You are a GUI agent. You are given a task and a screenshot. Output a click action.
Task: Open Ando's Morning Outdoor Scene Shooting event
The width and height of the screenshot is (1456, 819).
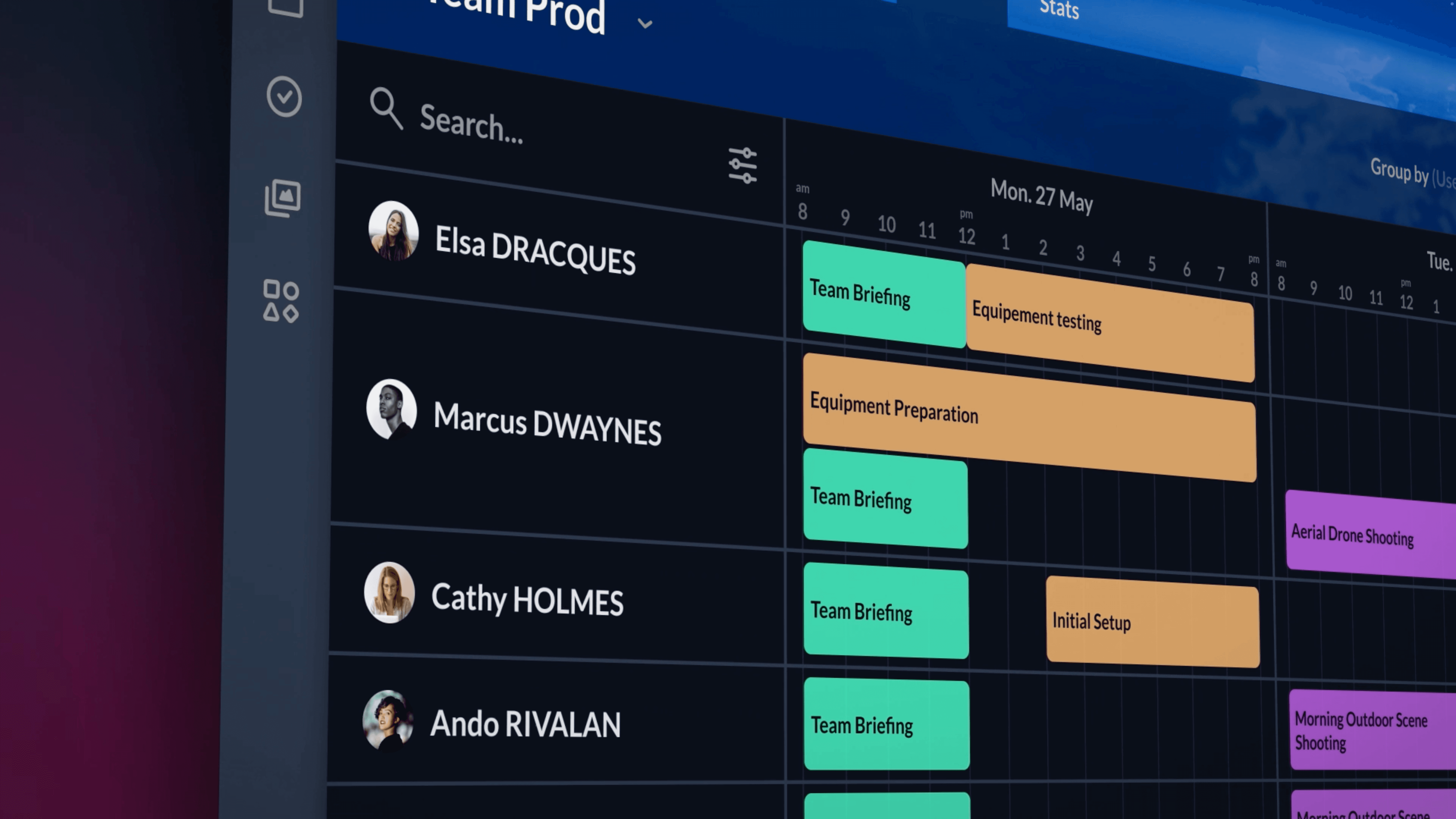tap(1372, 730)
